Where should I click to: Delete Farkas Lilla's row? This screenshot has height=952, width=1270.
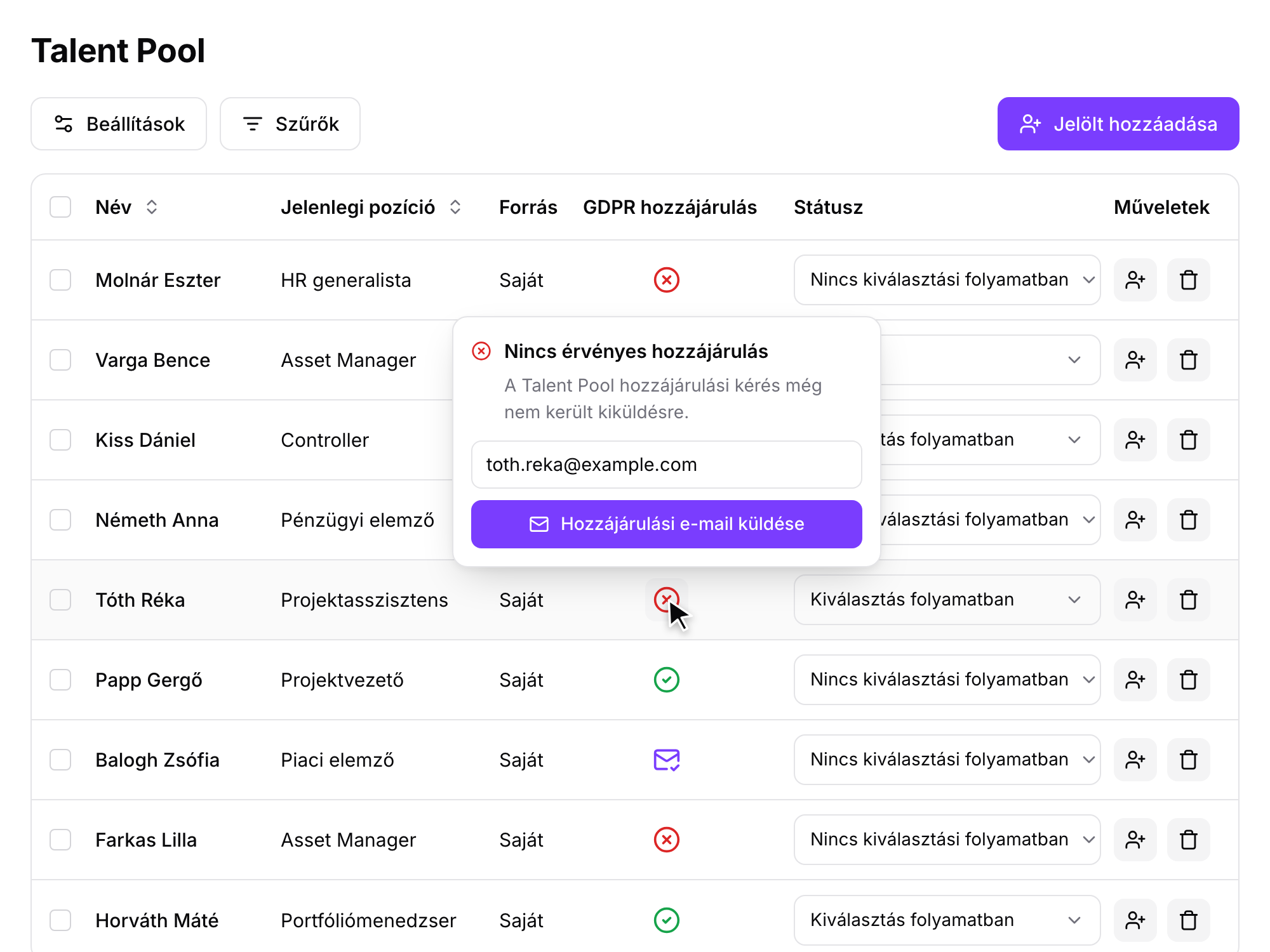coord(1188,840)
